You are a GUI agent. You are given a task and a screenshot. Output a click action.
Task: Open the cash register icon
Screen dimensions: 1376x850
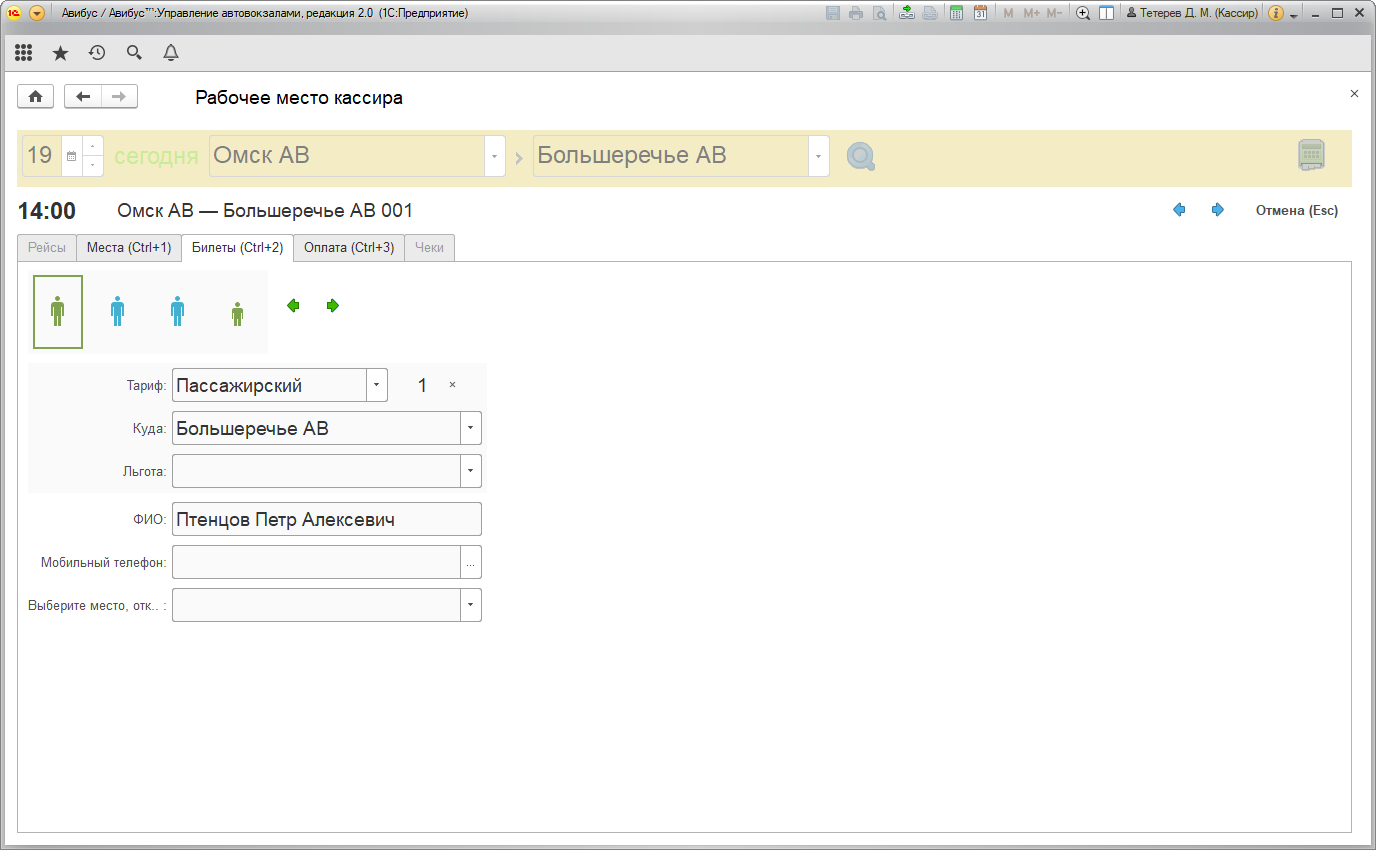pos(1311,156)
